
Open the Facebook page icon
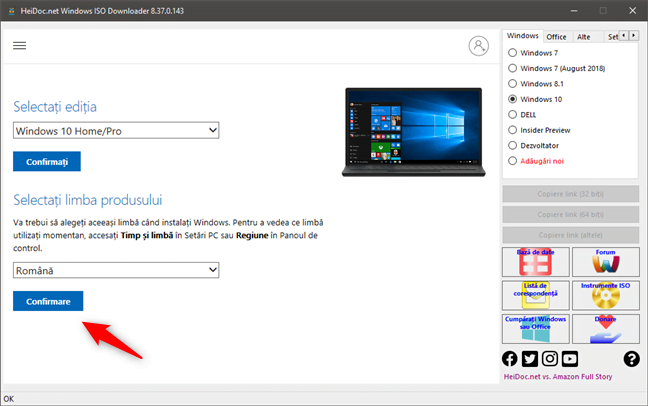pos(510,359)
